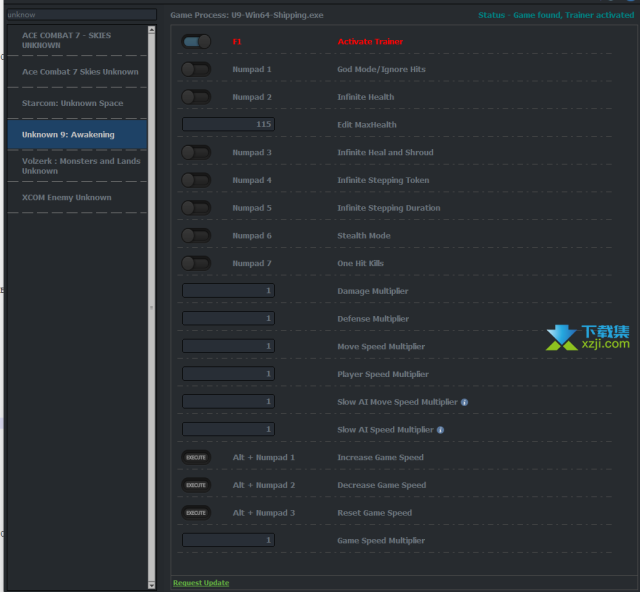Toggle Infinite Stepping Token switch
Screen dimensions: 640x592
tap(196, 180)
